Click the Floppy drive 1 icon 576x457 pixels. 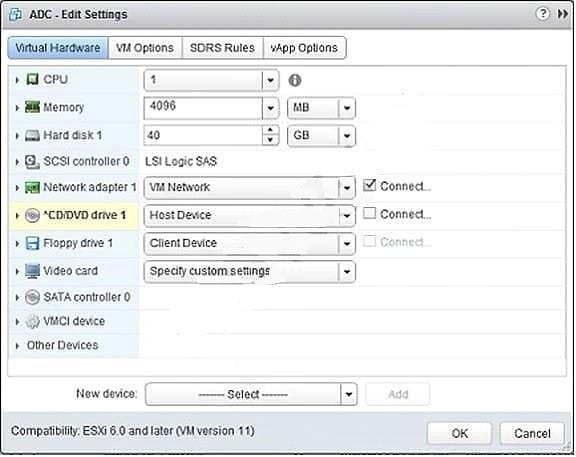tap(32, 243)
